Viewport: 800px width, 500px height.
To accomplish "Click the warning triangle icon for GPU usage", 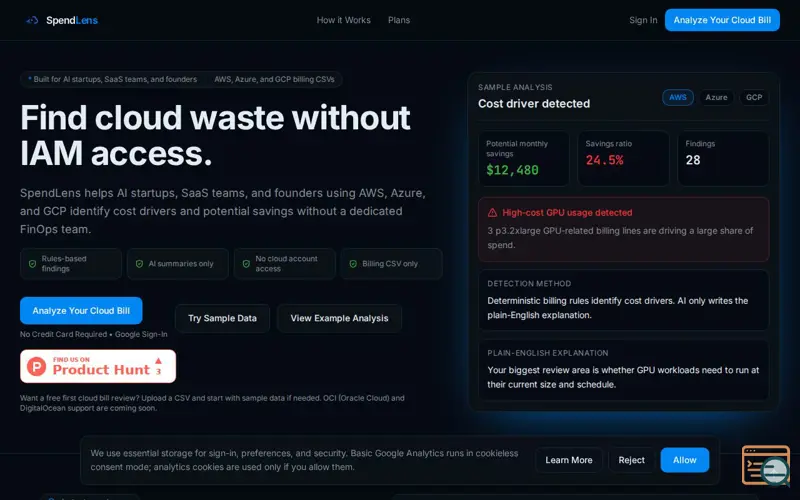I will click(492, 212).
